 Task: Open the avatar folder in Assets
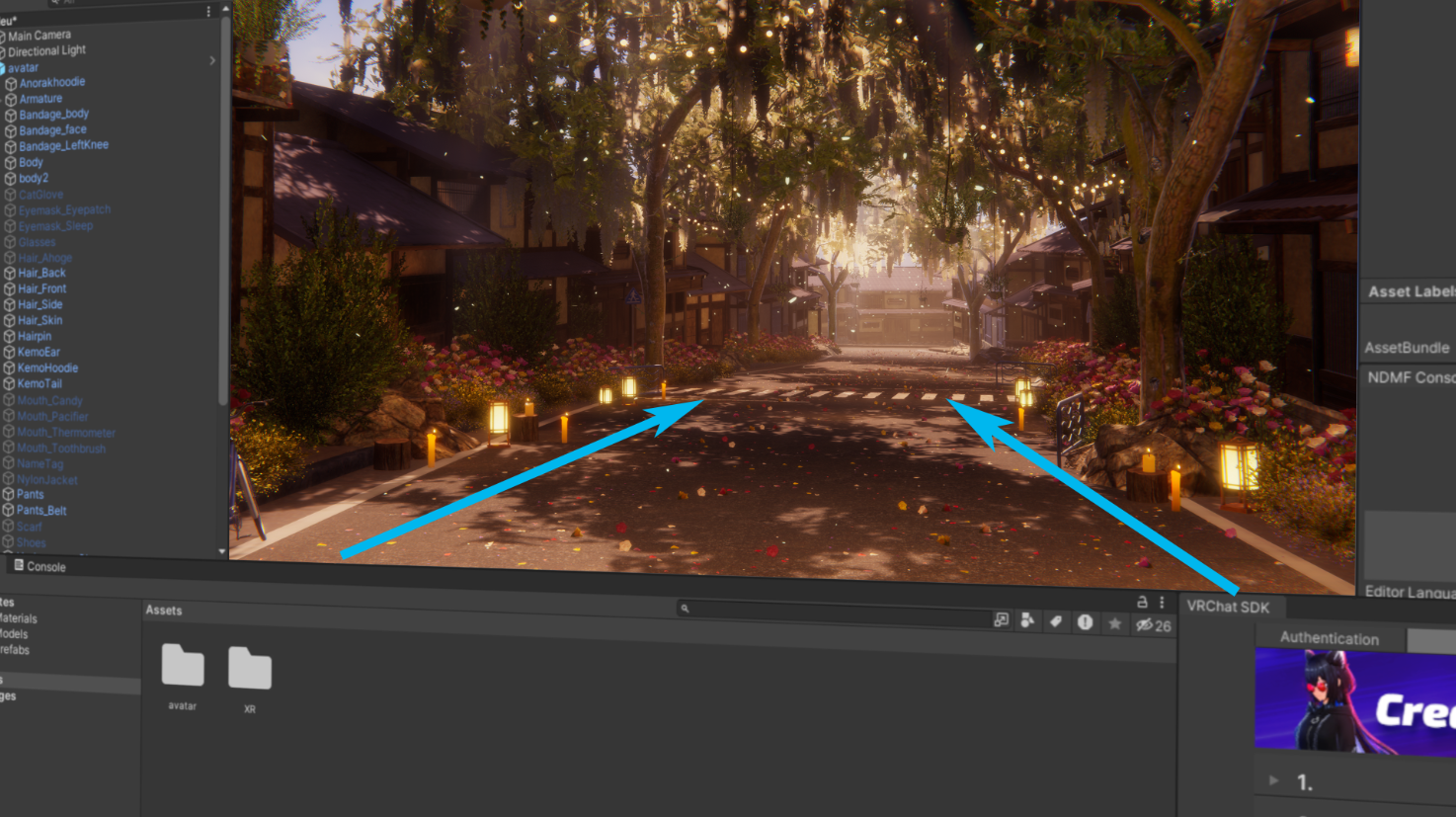[x=183, y=667]
